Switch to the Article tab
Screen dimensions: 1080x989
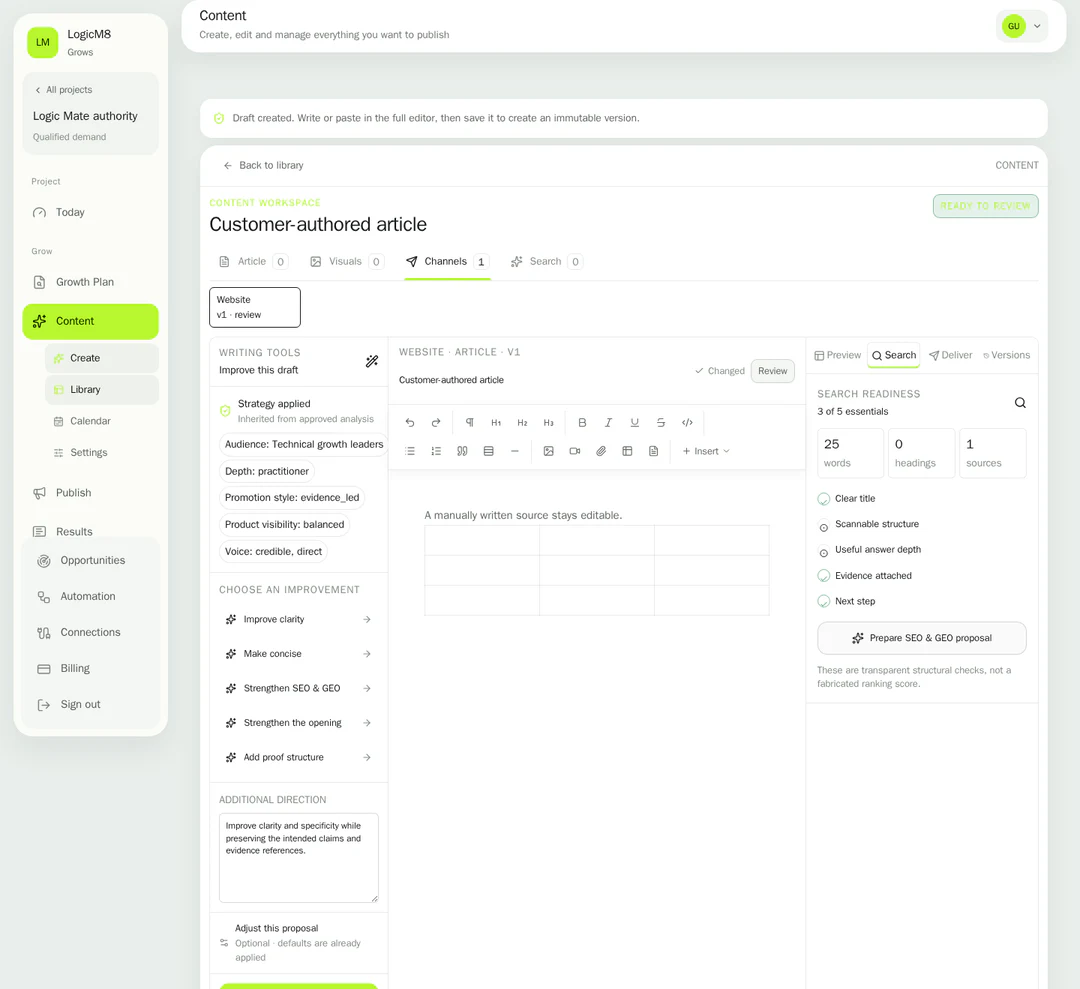(x=253, y=262)
